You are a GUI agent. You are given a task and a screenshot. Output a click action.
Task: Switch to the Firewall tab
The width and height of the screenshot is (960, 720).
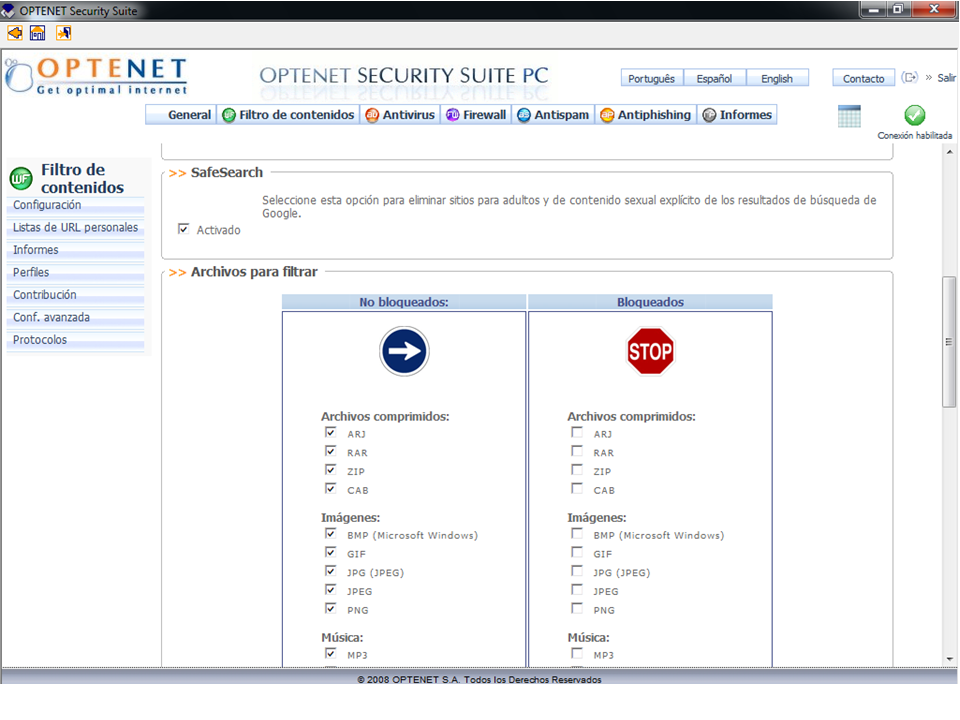[476, 115]
